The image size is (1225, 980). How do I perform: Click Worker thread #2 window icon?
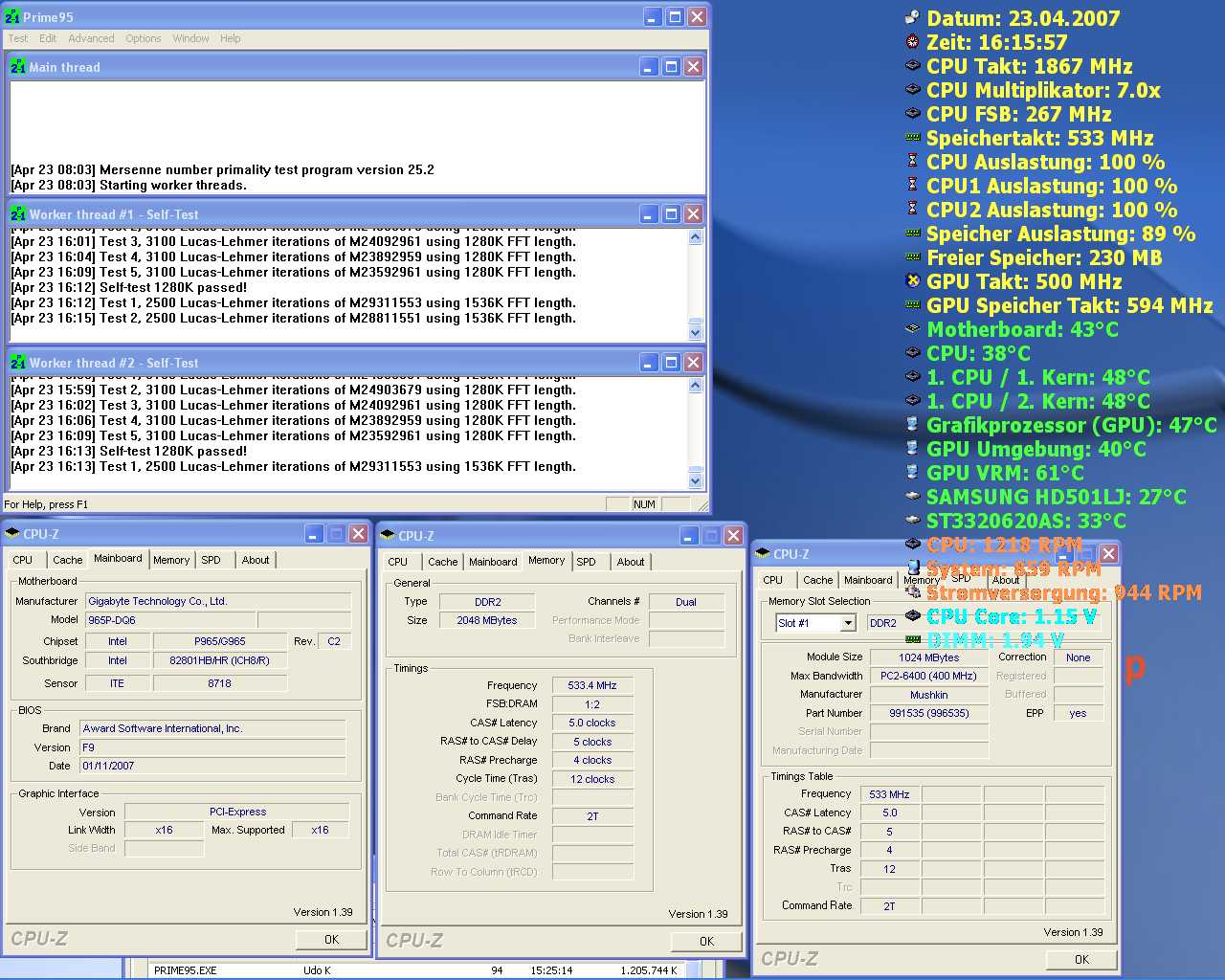point(18,363)
